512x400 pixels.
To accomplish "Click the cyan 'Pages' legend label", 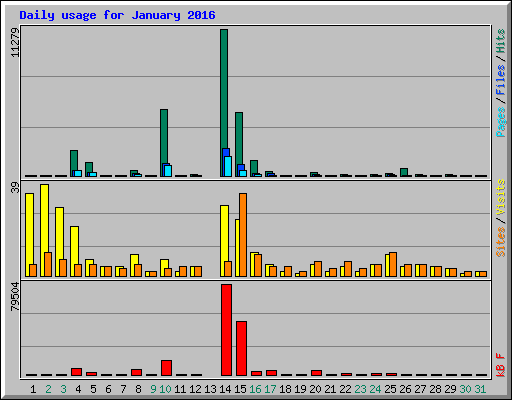I will (501, 121).
